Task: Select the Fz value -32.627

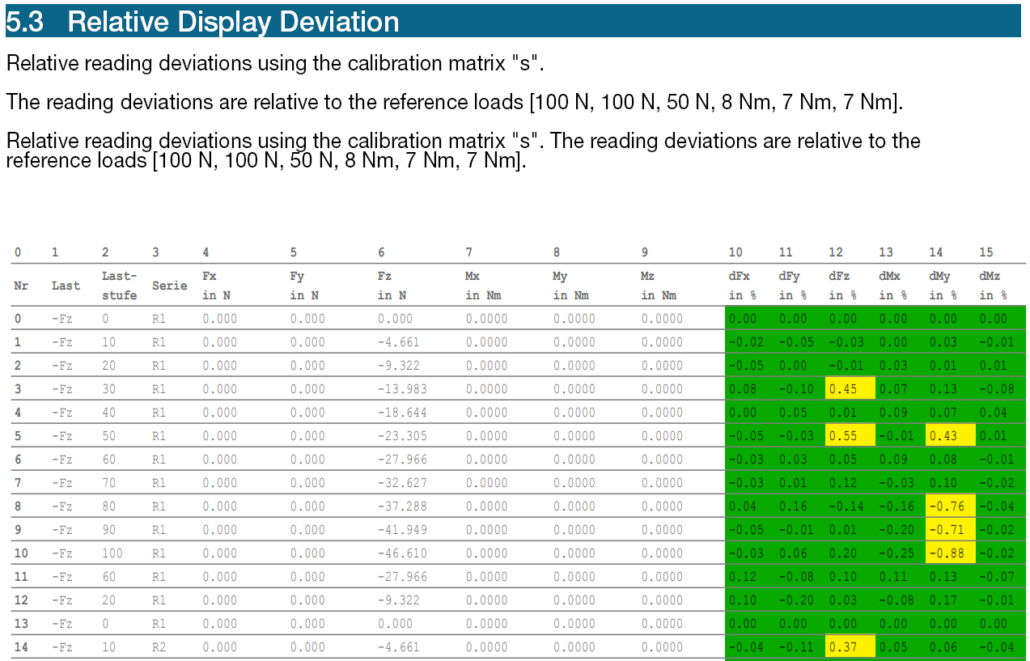Action: pyautogui.click(x=402, y=483)
